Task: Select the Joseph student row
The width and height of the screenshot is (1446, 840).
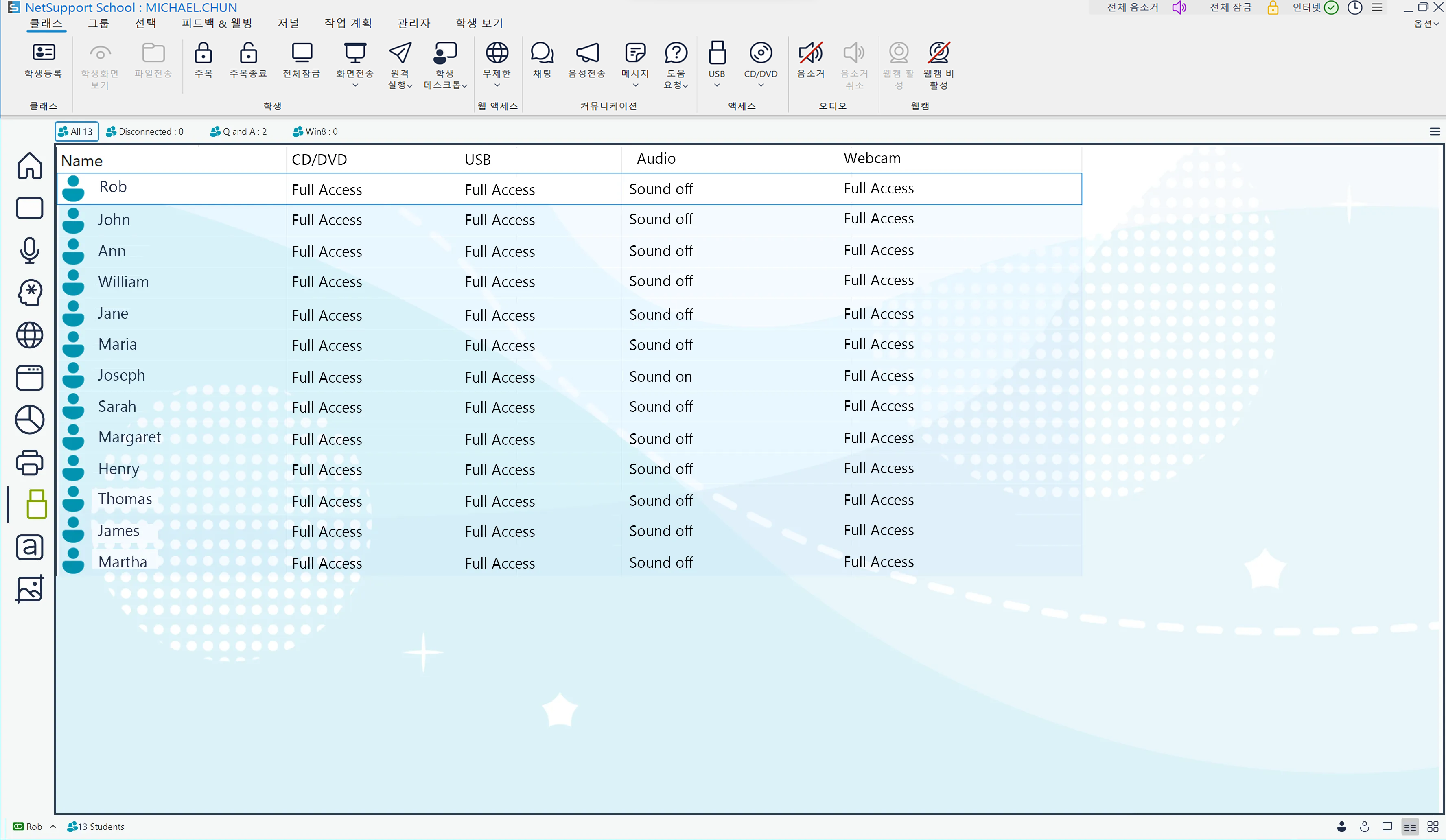Action: coord(121,375)
